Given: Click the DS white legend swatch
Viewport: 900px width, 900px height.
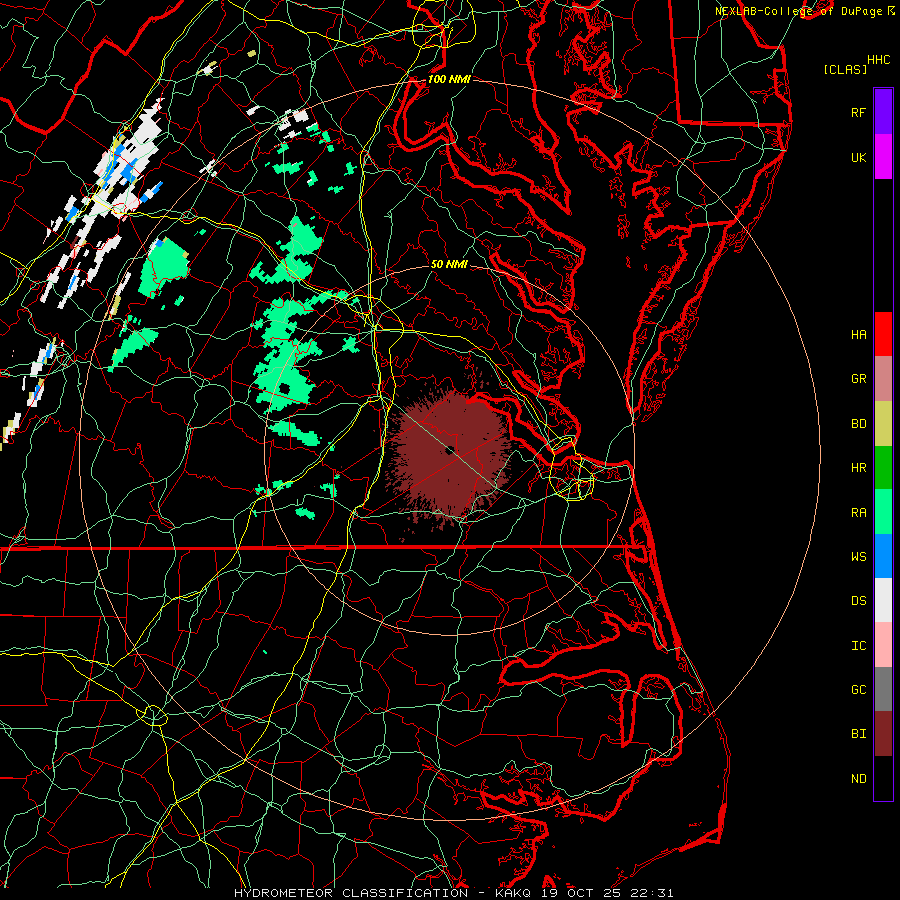Looking at the screenshot, I should (883, 600).
